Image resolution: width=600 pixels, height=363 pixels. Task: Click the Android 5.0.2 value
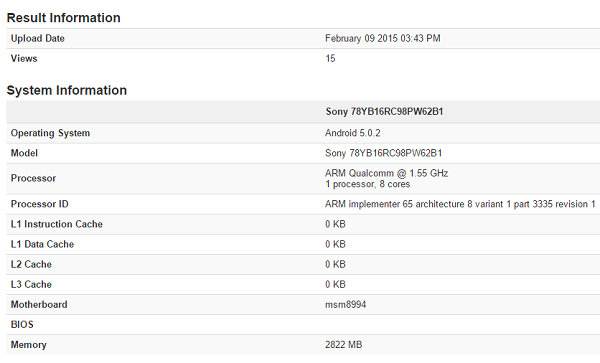(x=353, y=133)
